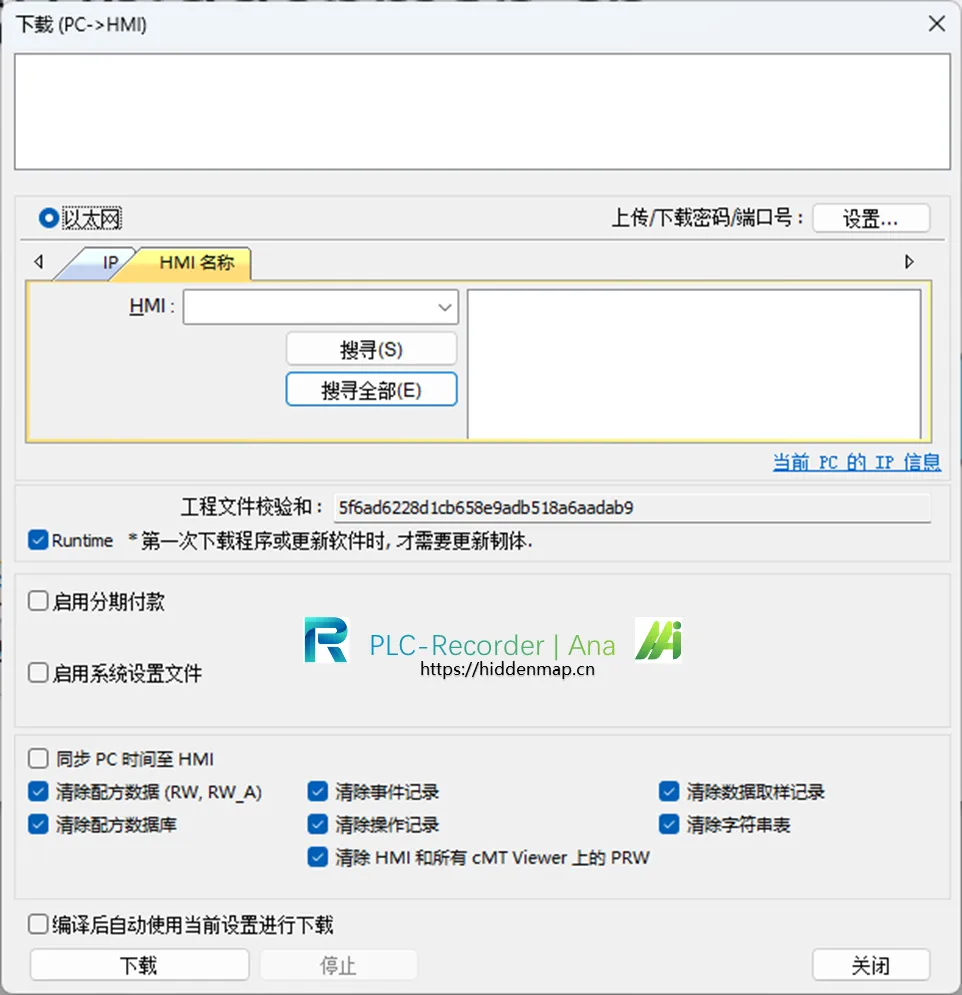Click the 搜寻(S) button
Image resolution: width=962 pixels, height=995 pixels.
[x=371, y=348]
